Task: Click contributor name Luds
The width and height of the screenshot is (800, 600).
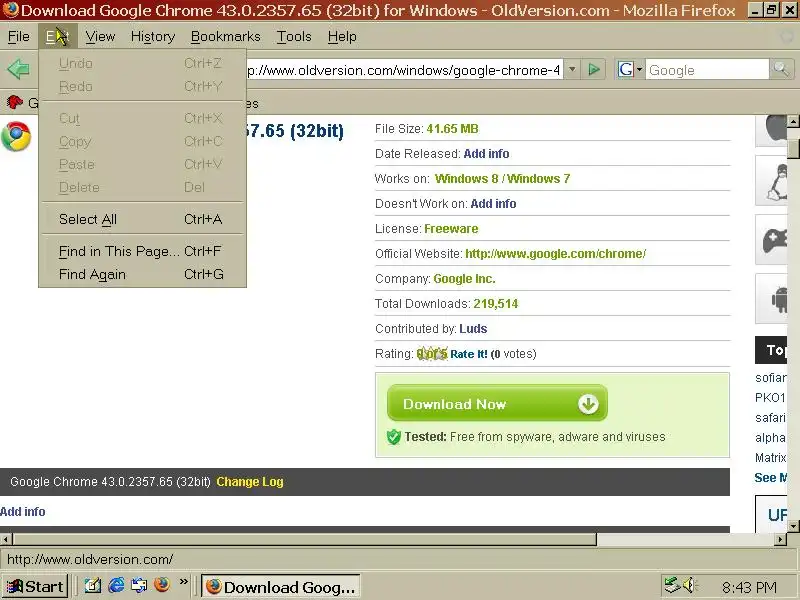Action: 473,329
